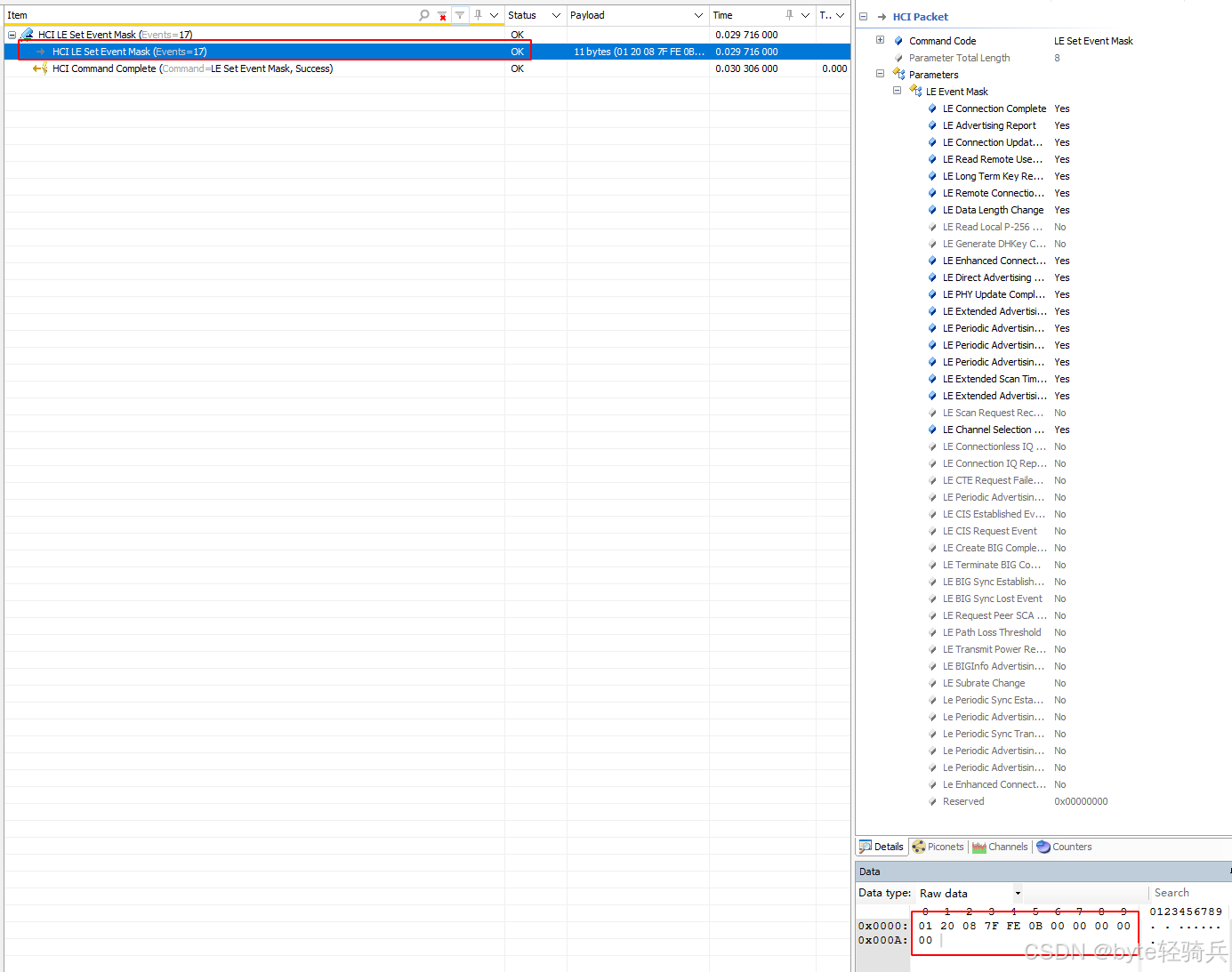Viewport: 1232px width, 972px height.
Task: Click the LE Connection Complete field icon
Action: (x=932, y=108)
